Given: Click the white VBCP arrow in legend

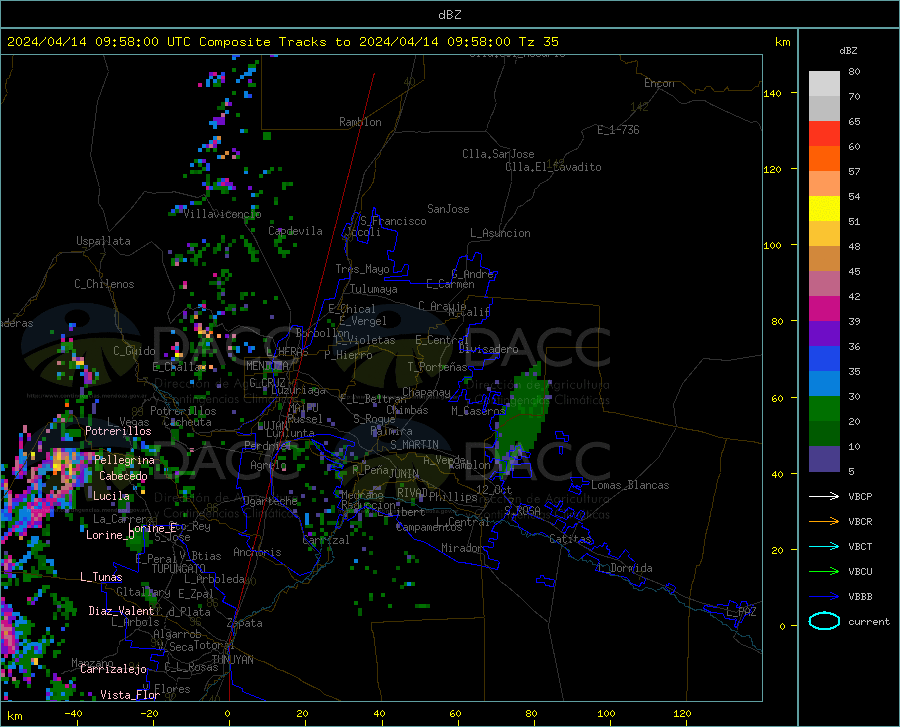Looking at the screenshot, I should click(824, 496).
